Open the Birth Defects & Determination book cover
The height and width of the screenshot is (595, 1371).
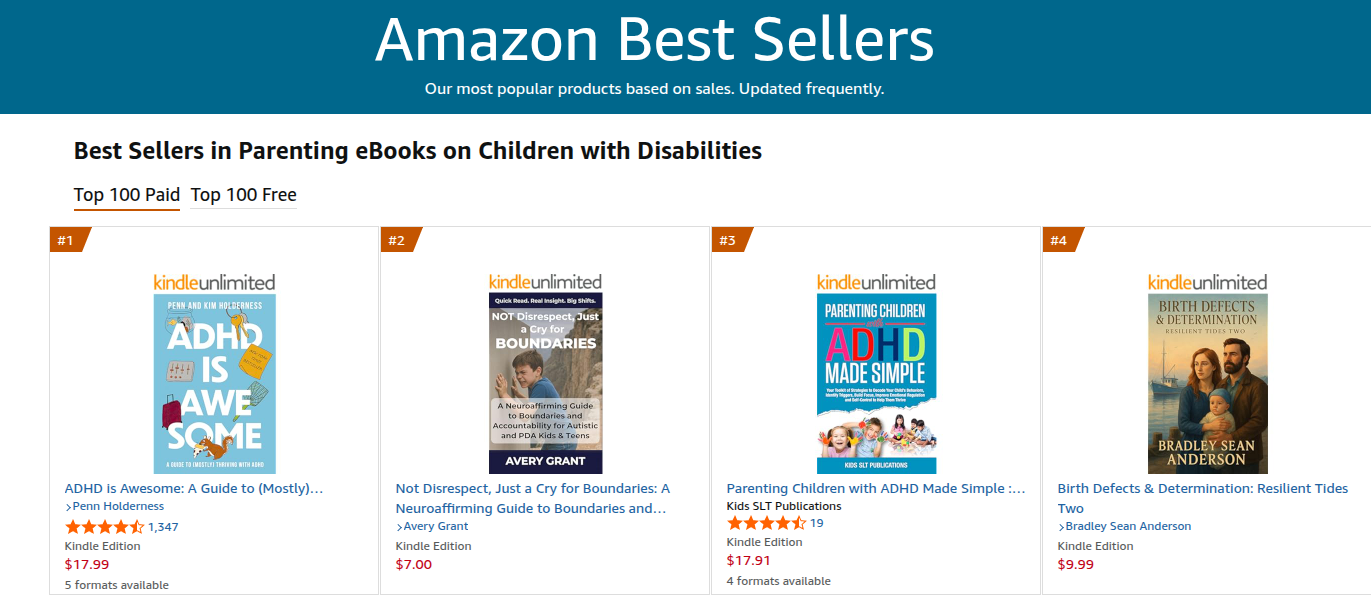tap(1207, 383)
